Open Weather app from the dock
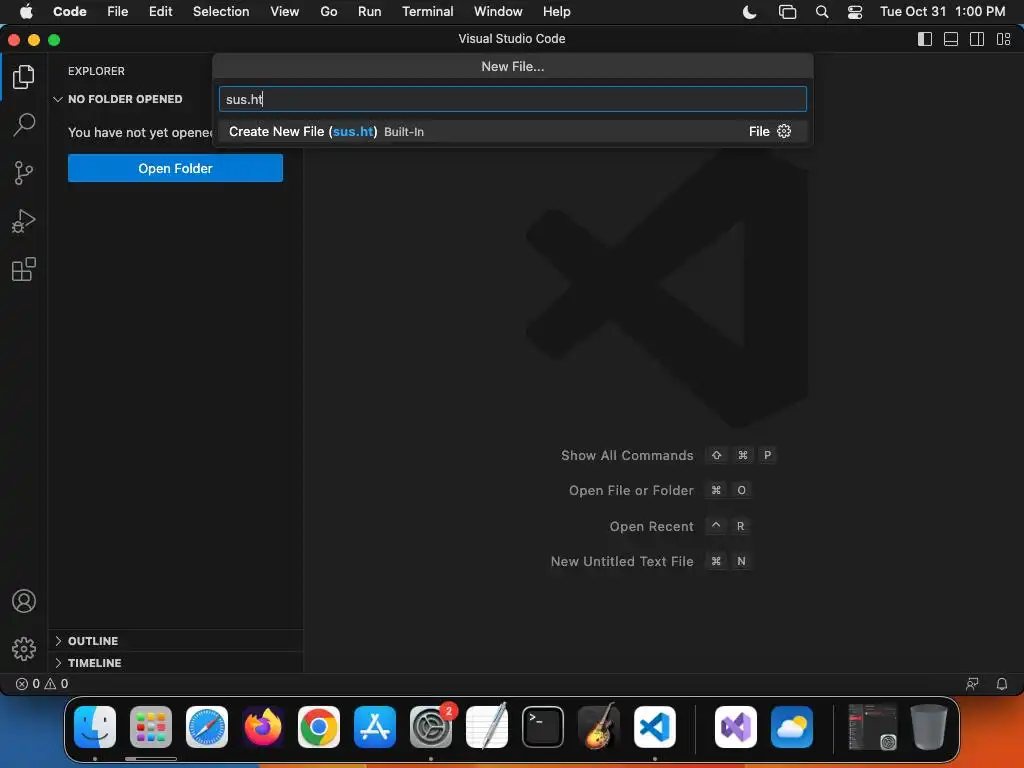 (792, 726)
